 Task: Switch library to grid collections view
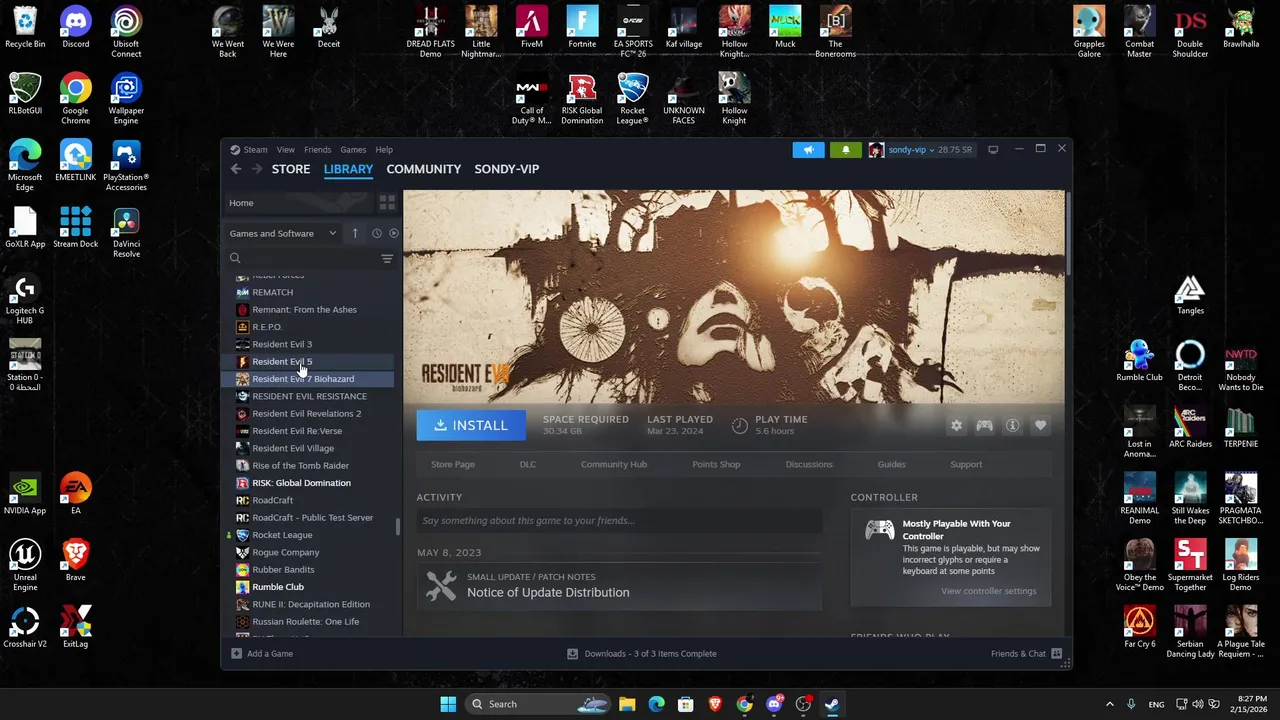(387, 203)
